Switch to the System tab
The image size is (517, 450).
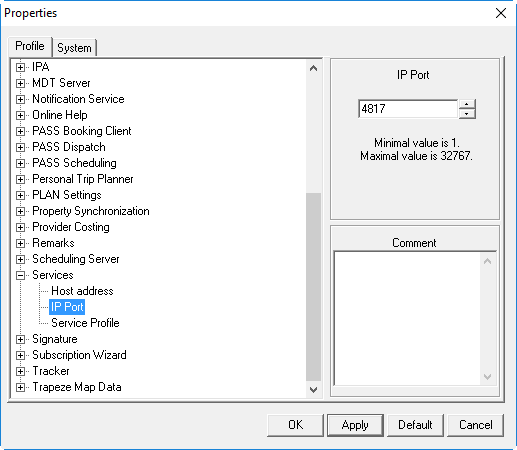click(x=74, y=48)
